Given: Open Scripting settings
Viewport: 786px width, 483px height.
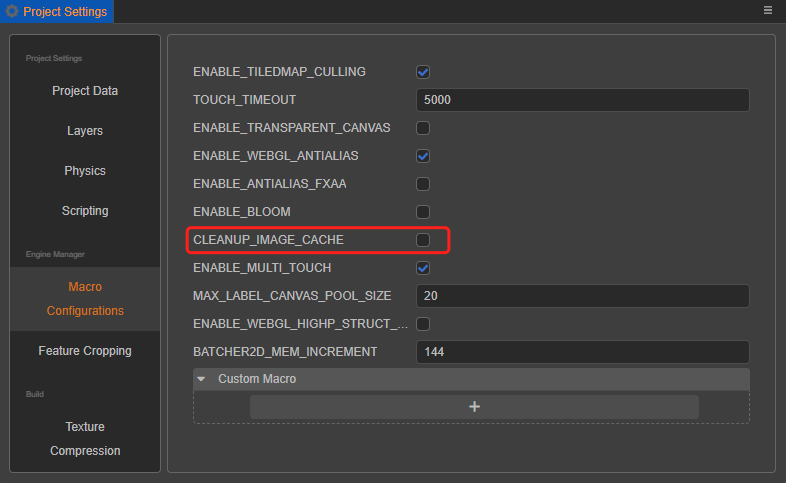Looking at the screenshot, I should (85, 211).
